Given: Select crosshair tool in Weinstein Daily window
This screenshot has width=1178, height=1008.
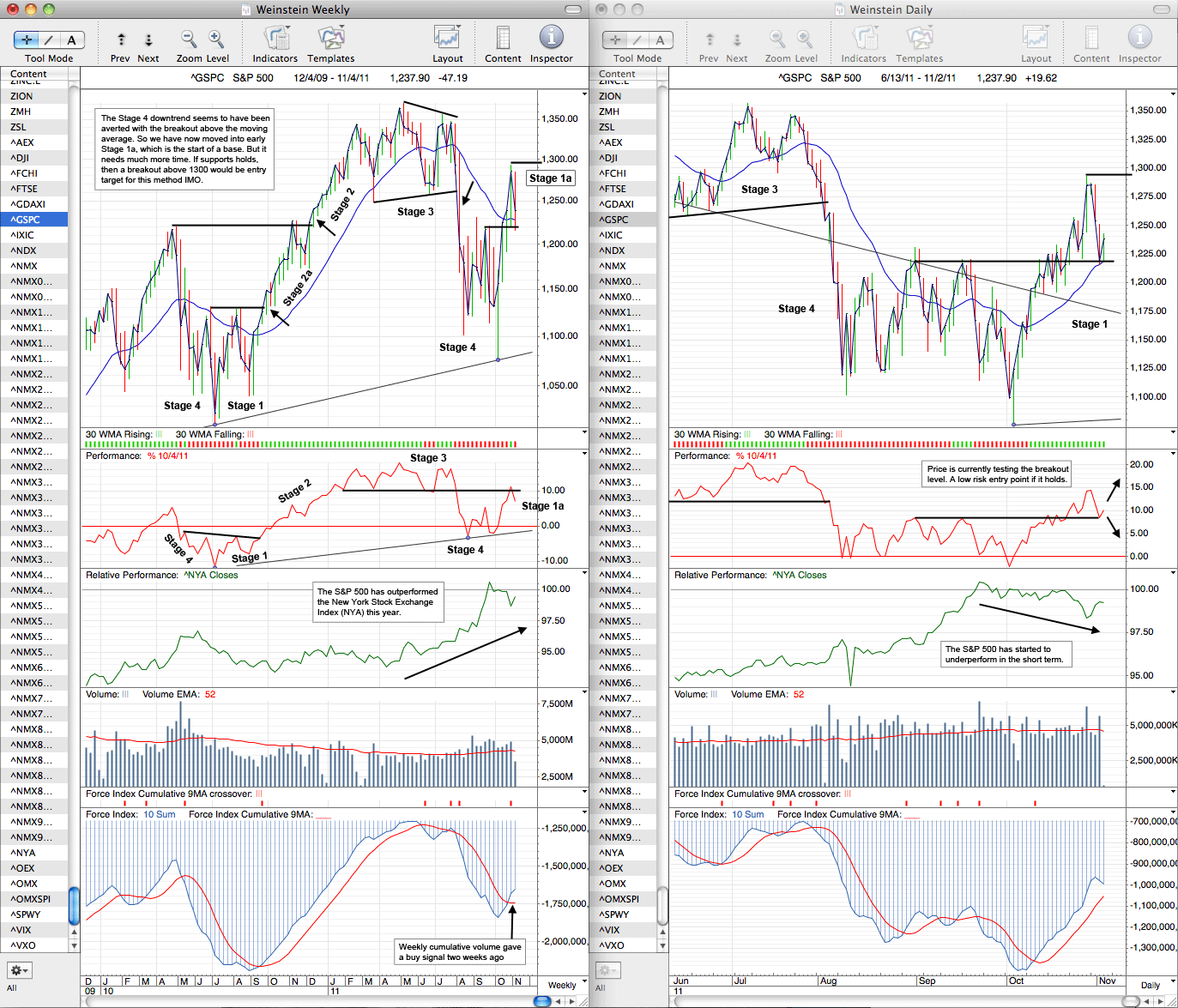Looking at the screenshot, I should pyautogui.click(x=615, y=39).
